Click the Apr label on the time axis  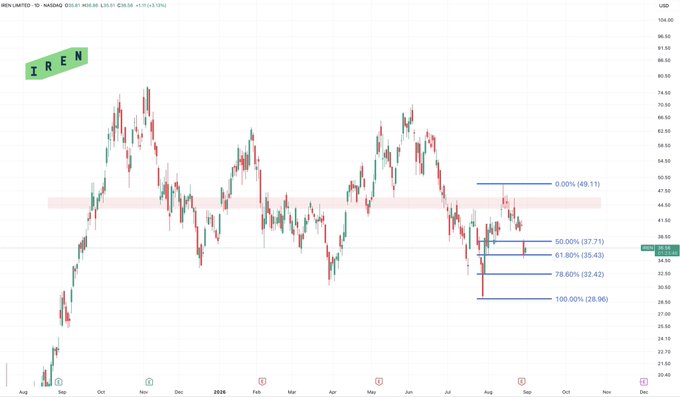(333, 392)
